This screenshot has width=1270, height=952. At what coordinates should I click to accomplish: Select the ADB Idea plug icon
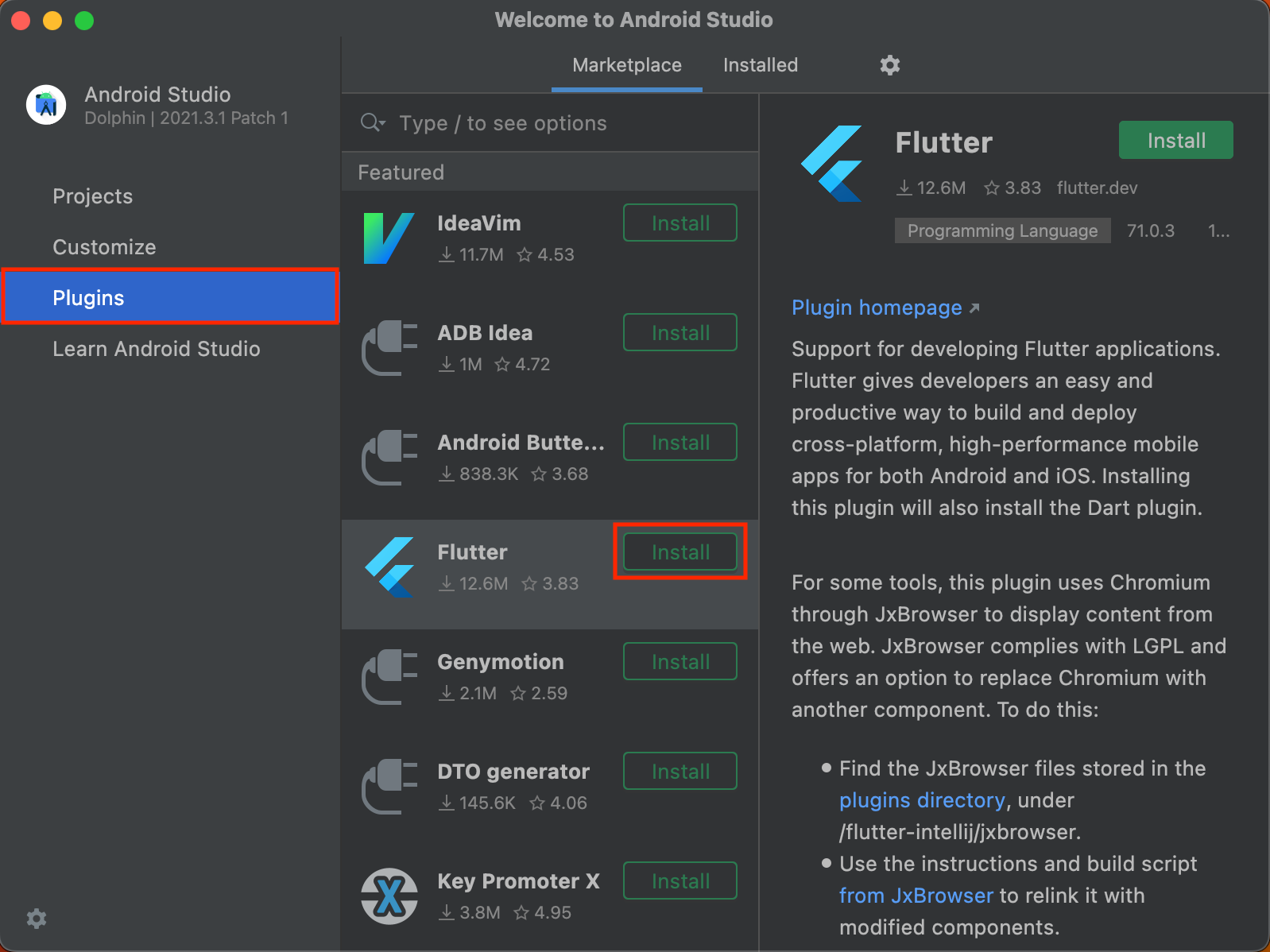[x=389, y=348]
